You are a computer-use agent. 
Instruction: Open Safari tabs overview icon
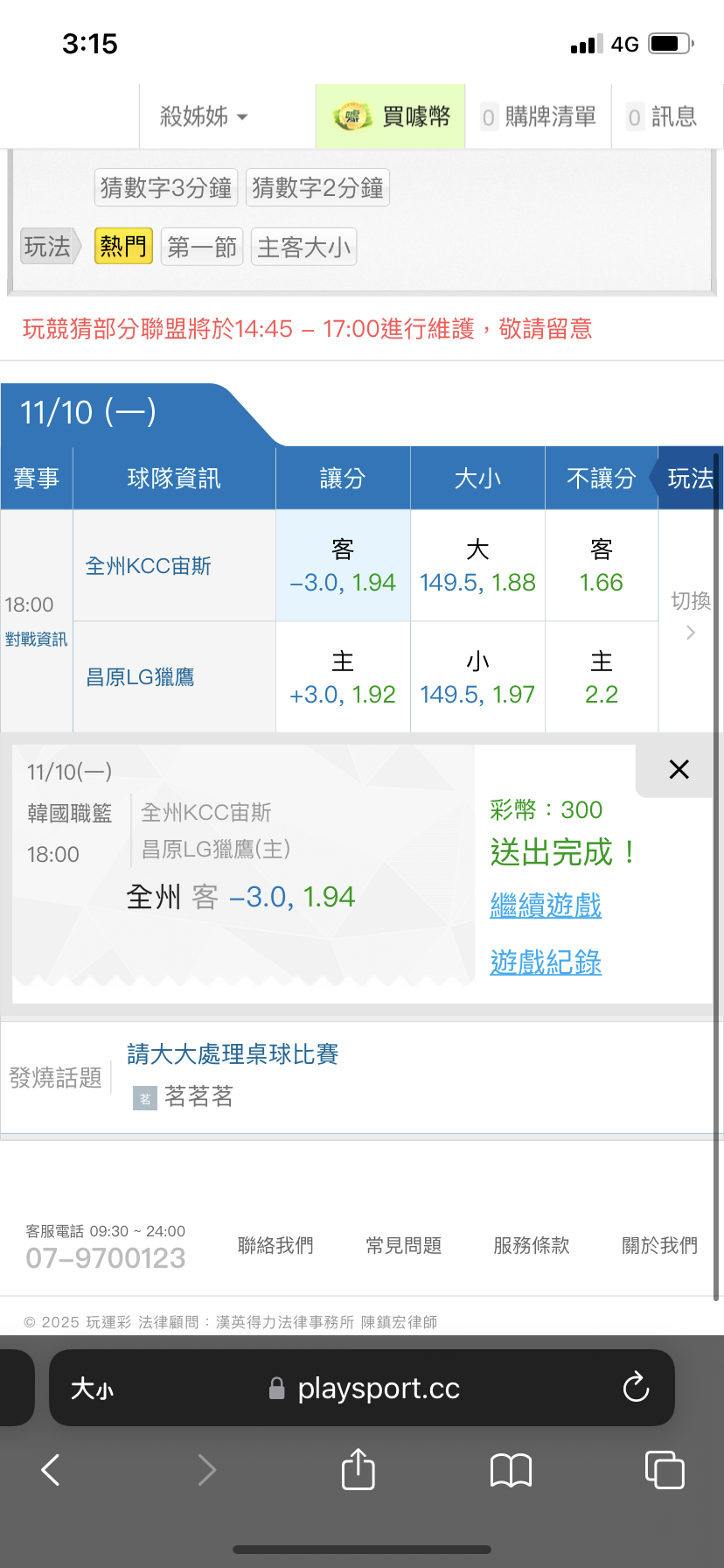[665, 1469]
